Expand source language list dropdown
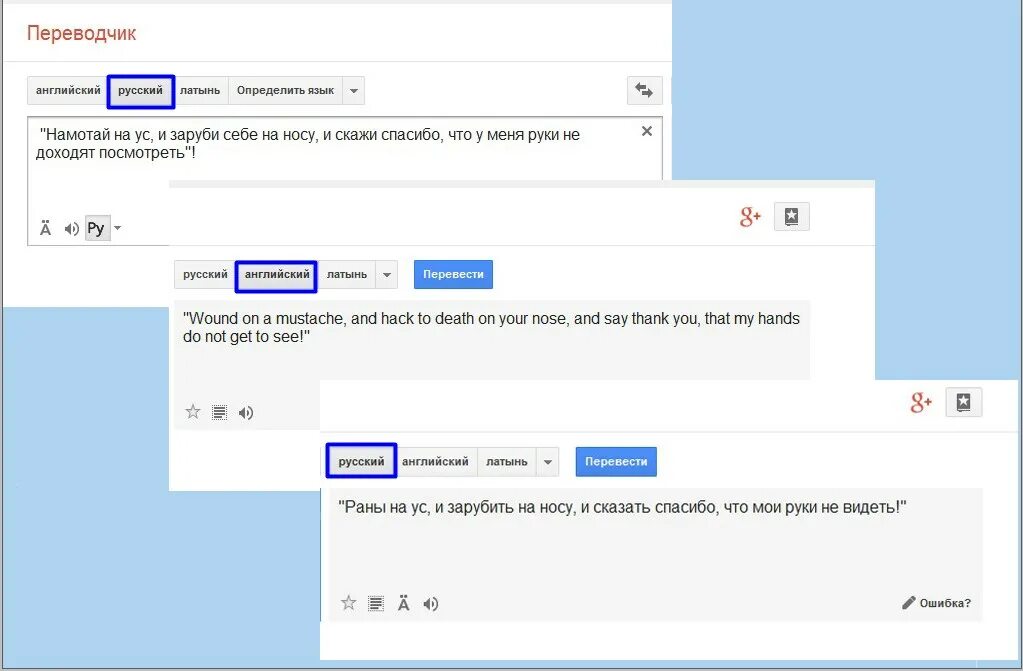 click(354, 90)
